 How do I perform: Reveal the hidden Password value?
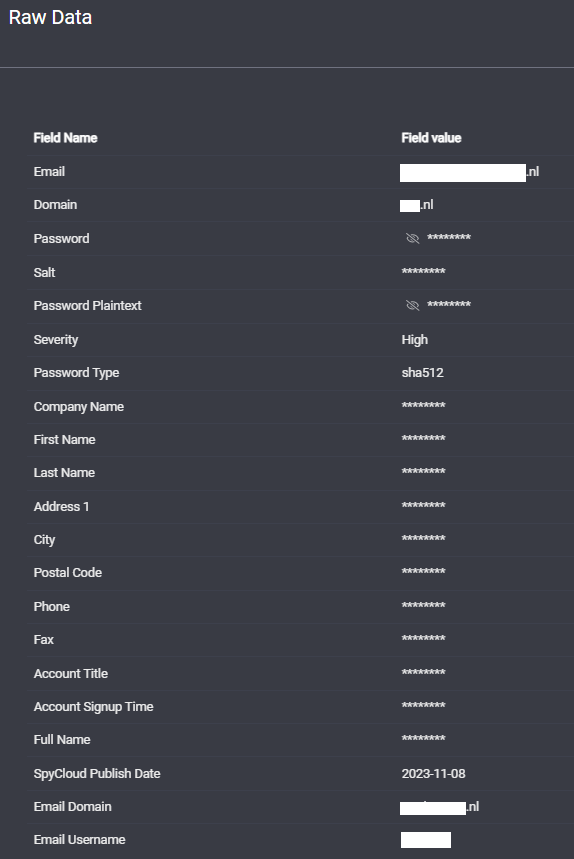click(x=412, y=238)
